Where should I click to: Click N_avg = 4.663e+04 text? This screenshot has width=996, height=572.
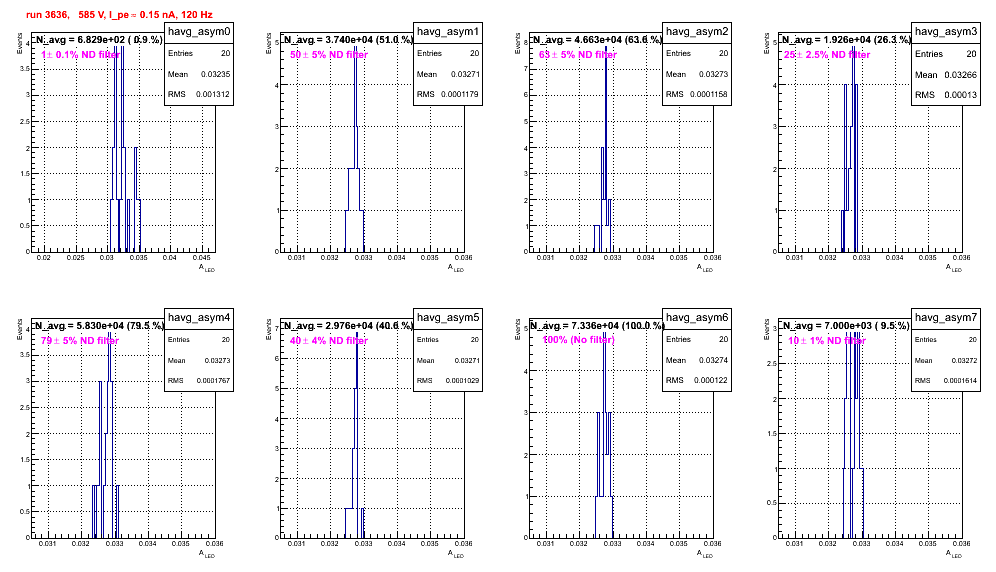598,40
